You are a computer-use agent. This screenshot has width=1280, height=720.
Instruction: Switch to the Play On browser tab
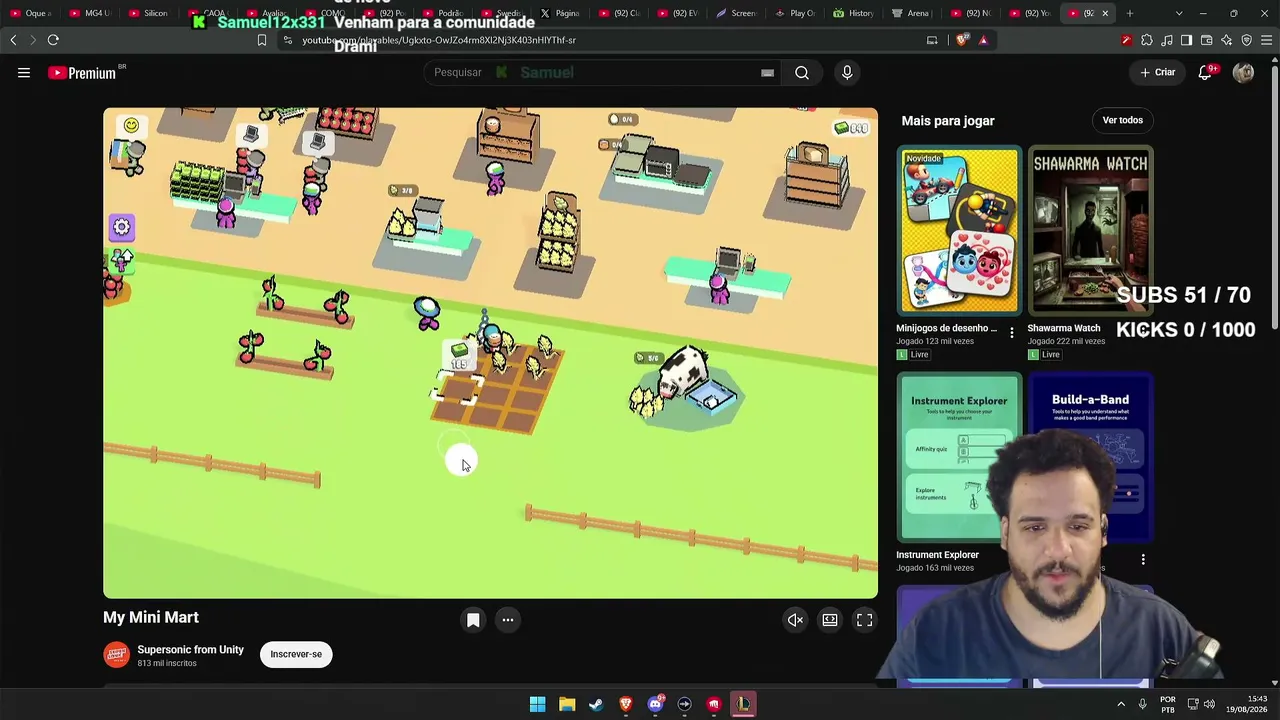tap(795, 13)
